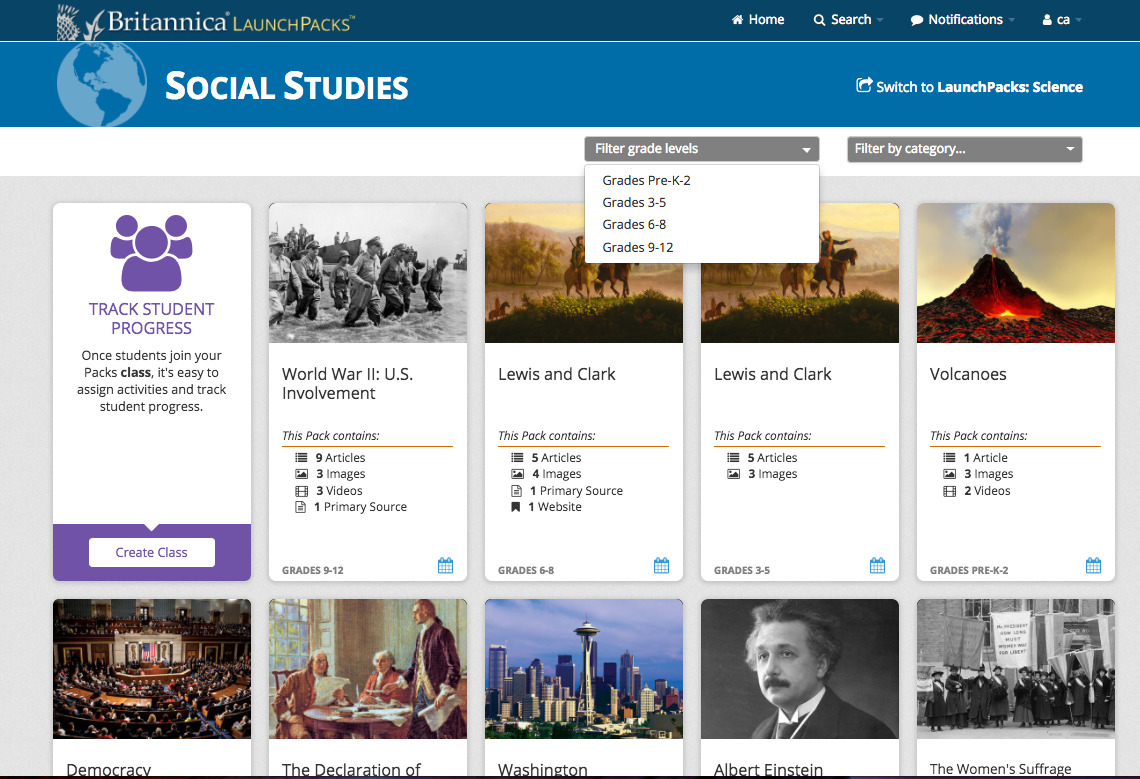Open the Search menu in header

tap(848, 20)
